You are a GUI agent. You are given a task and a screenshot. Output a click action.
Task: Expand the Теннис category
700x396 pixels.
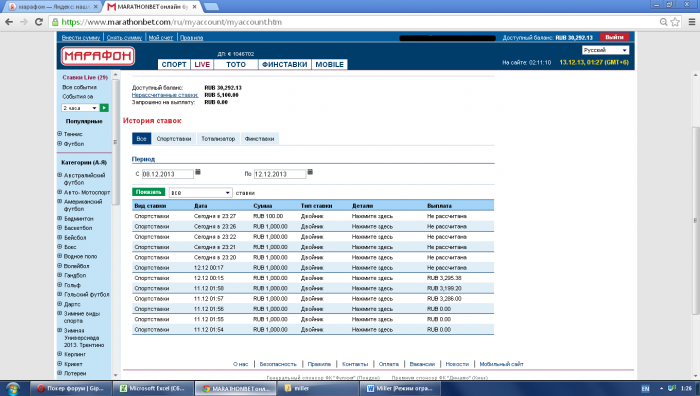[x=59, y=133]
